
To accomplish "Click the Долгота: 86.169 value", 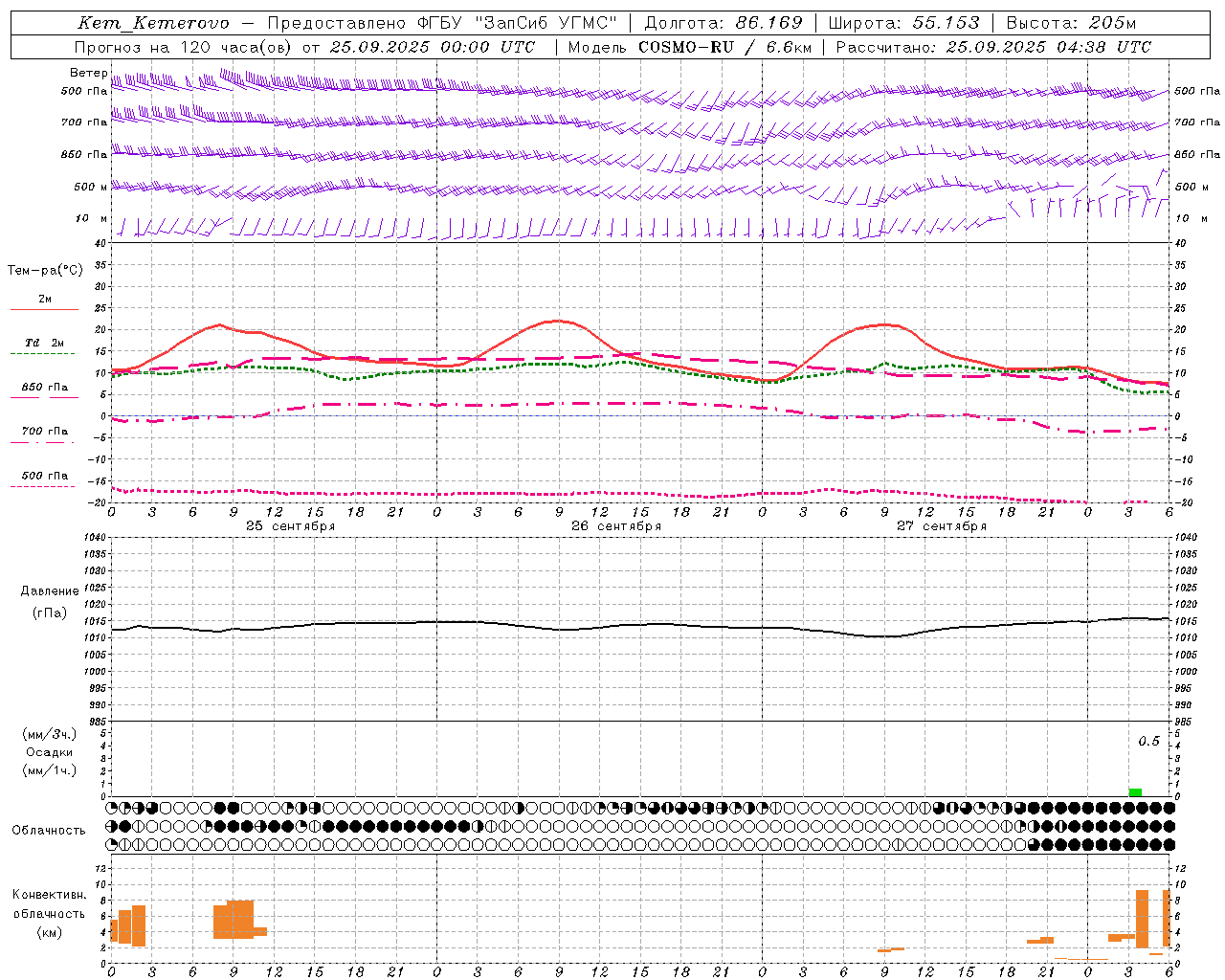I will coord(724,24).
